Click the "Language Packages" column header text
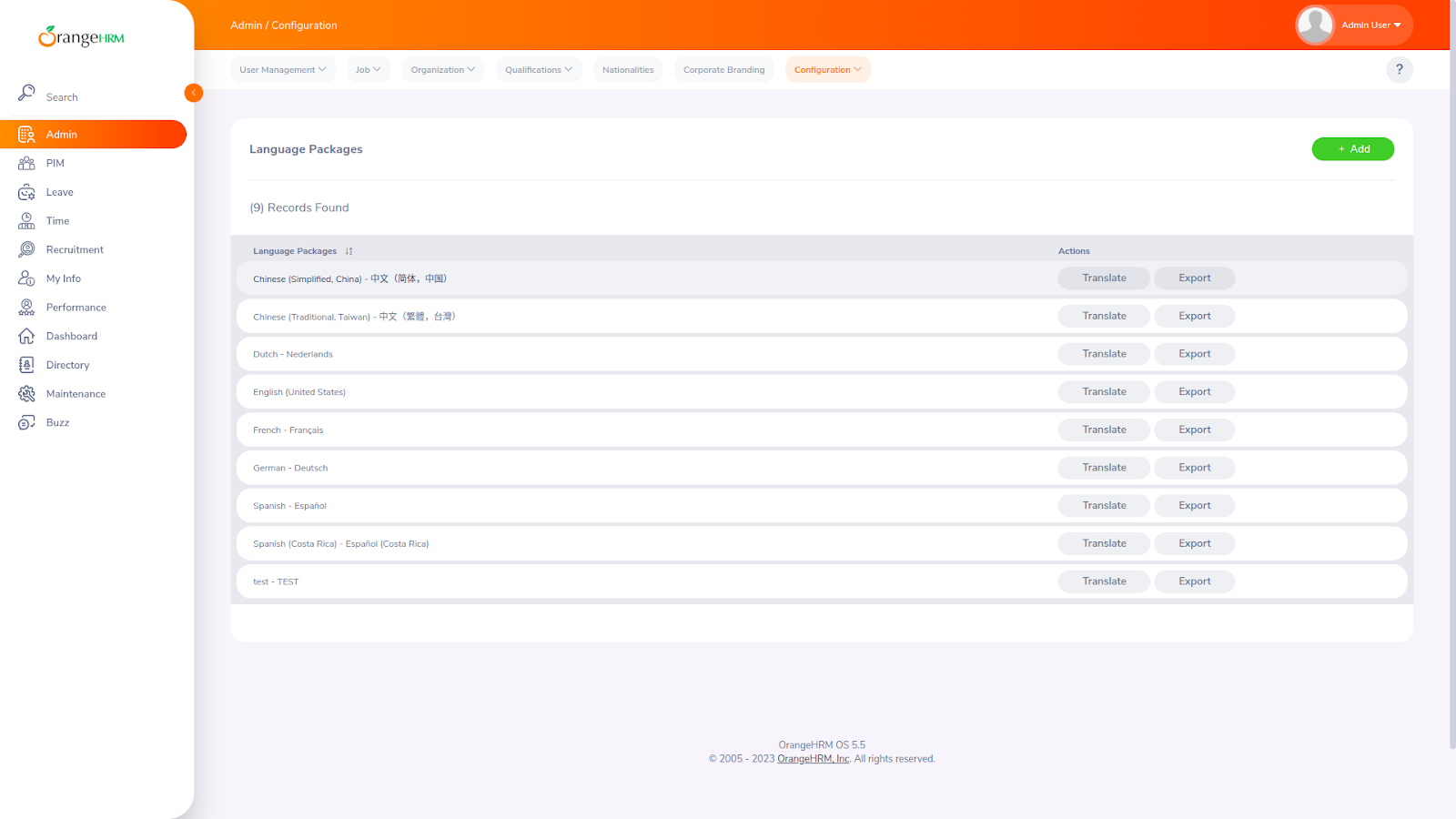Image resolution: width=1456 pixels, height=819 pixels. [295, 251]
